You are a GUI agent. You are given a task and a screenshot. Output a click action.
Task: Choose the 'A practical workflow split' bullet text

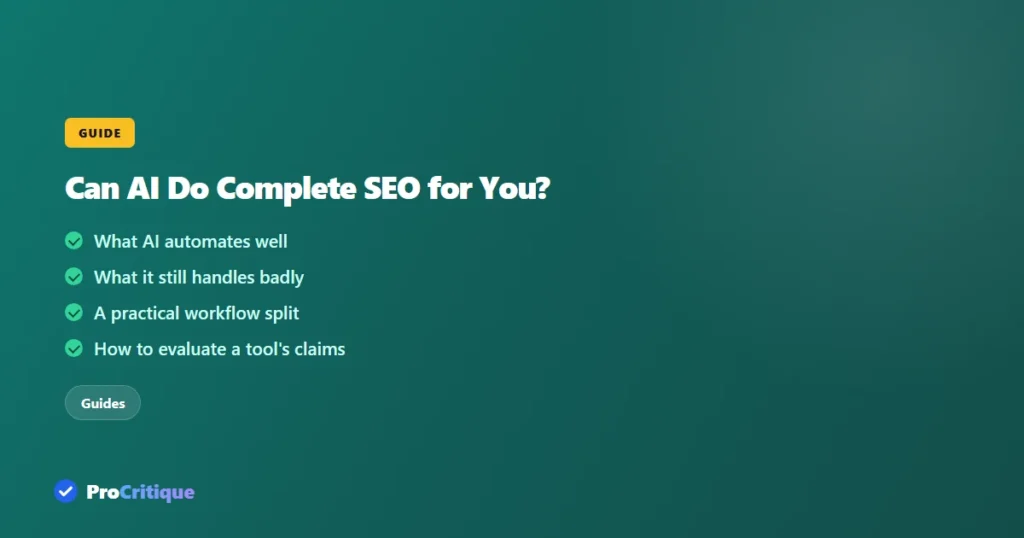(x=197, y=313)
